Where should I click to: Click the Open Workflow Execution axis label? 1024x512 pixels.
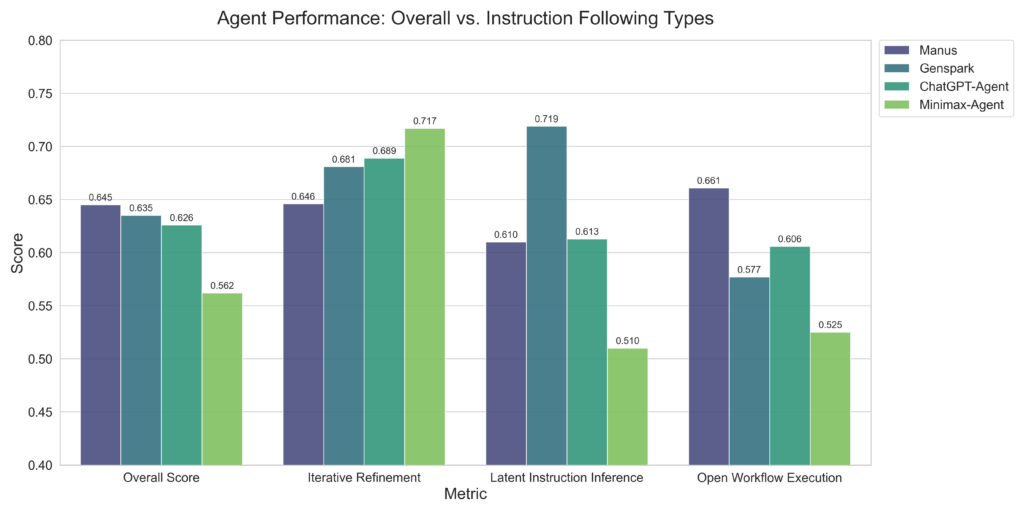769,478
